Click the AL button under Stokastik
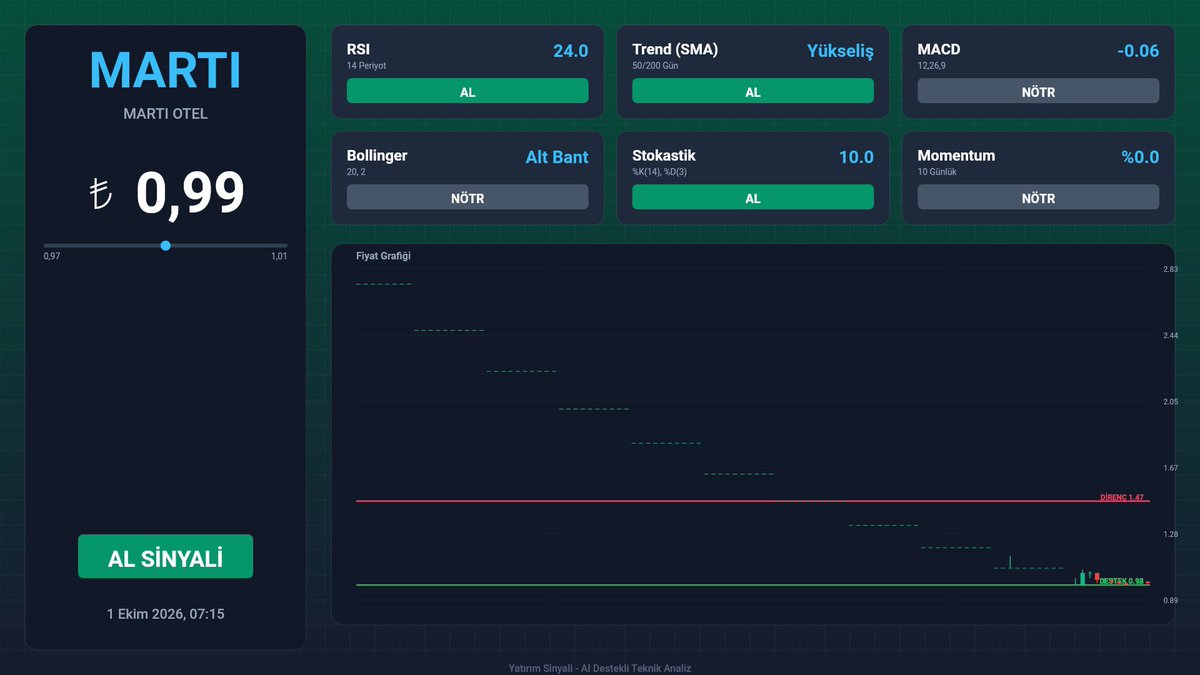Viewport: 1200px width, 675px height. tap(753, 198)
